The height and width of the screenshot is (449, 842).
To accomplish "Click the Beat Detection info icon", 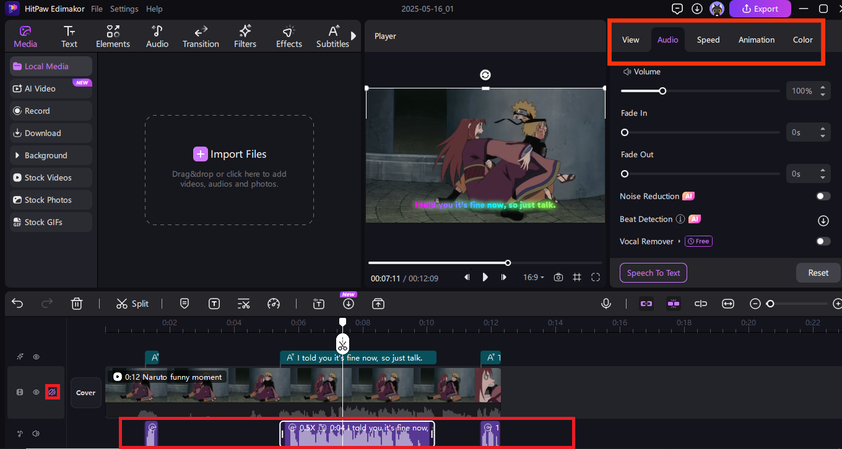I will tap(680, 219).
